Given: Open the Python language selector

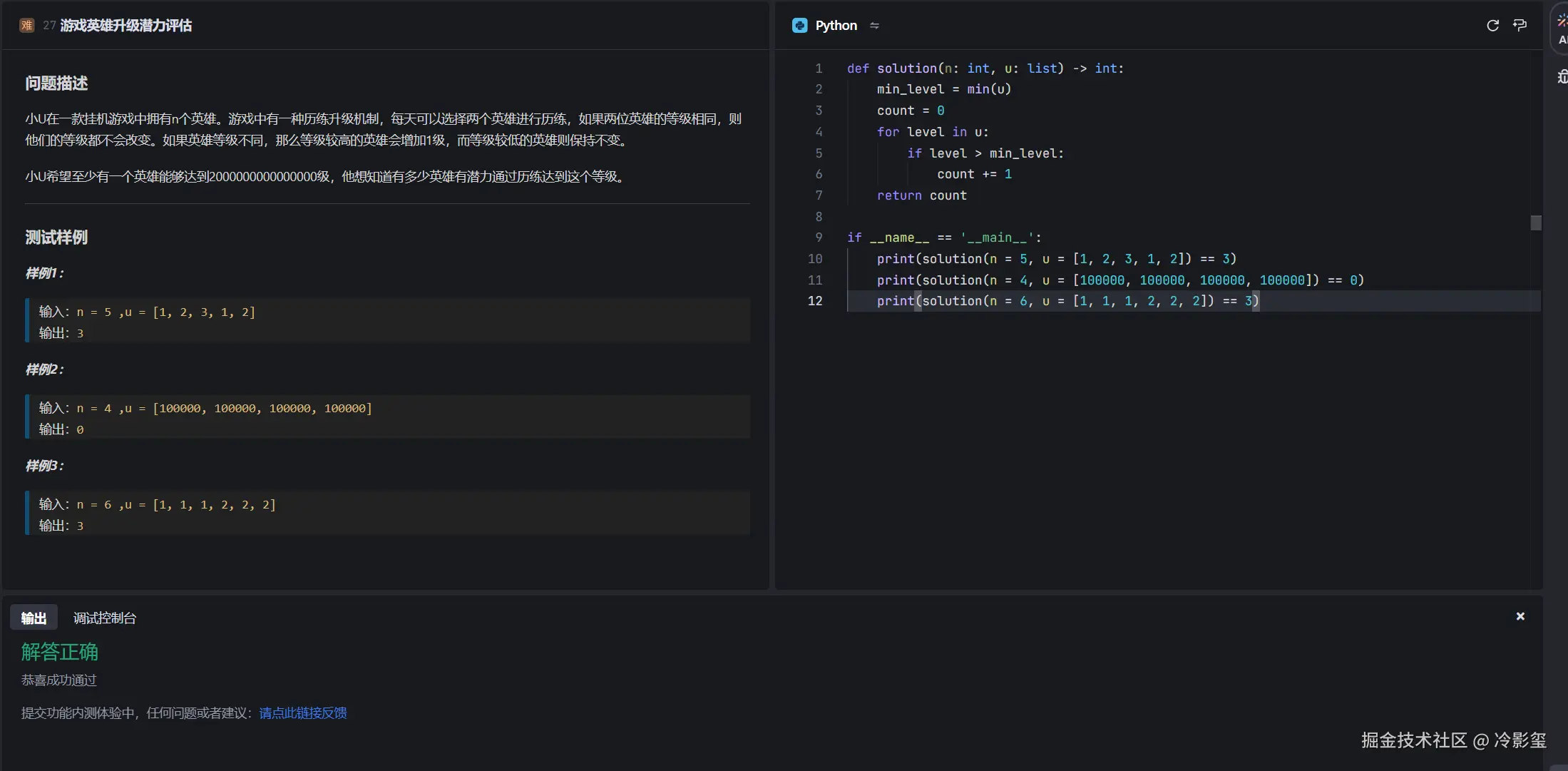Looking at the screenshot, I should click(x=836, y=26).
